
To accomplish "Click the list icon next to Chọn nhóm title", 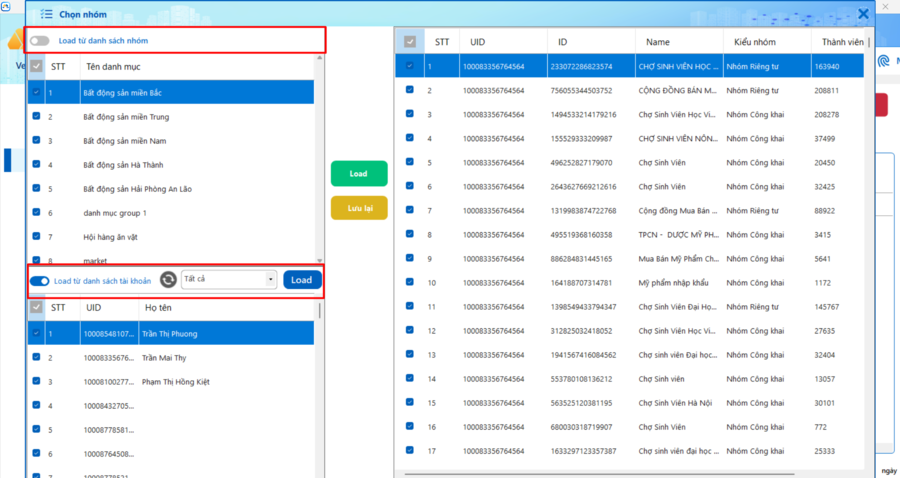I will tap(46, 14).
